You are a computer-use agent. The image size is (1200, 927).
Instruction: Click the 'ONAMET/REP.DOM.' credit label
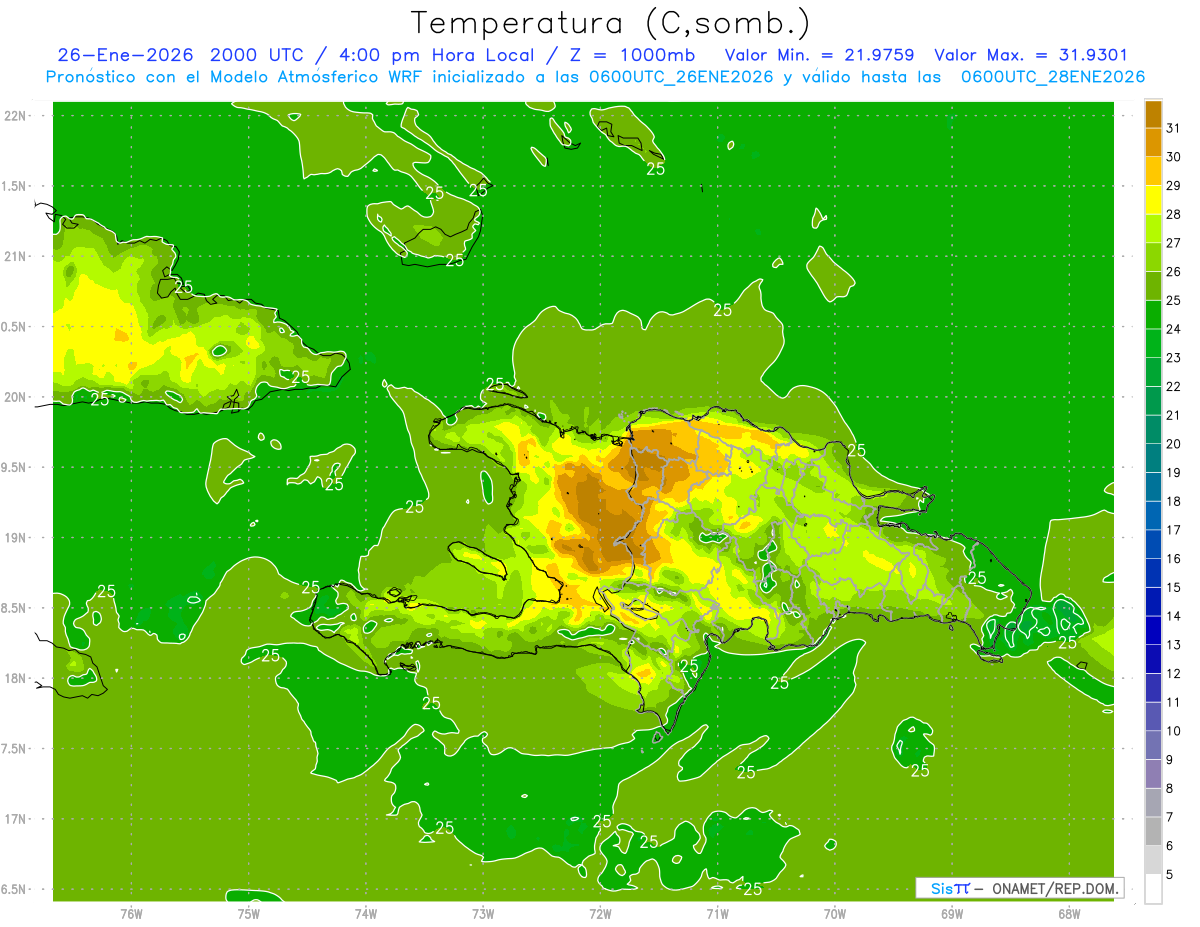1057,888
